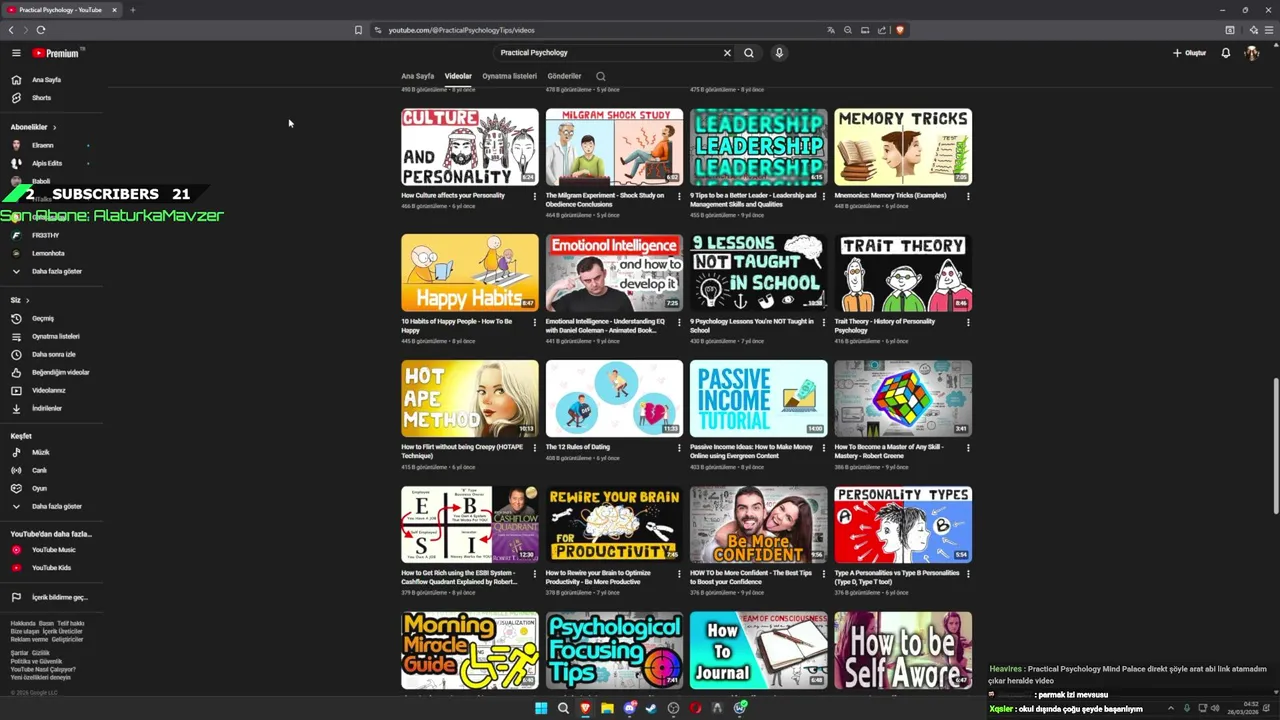1280x720 pixels.
Task: Open Passive Income Ideas video title
Action: pos(751,452)
